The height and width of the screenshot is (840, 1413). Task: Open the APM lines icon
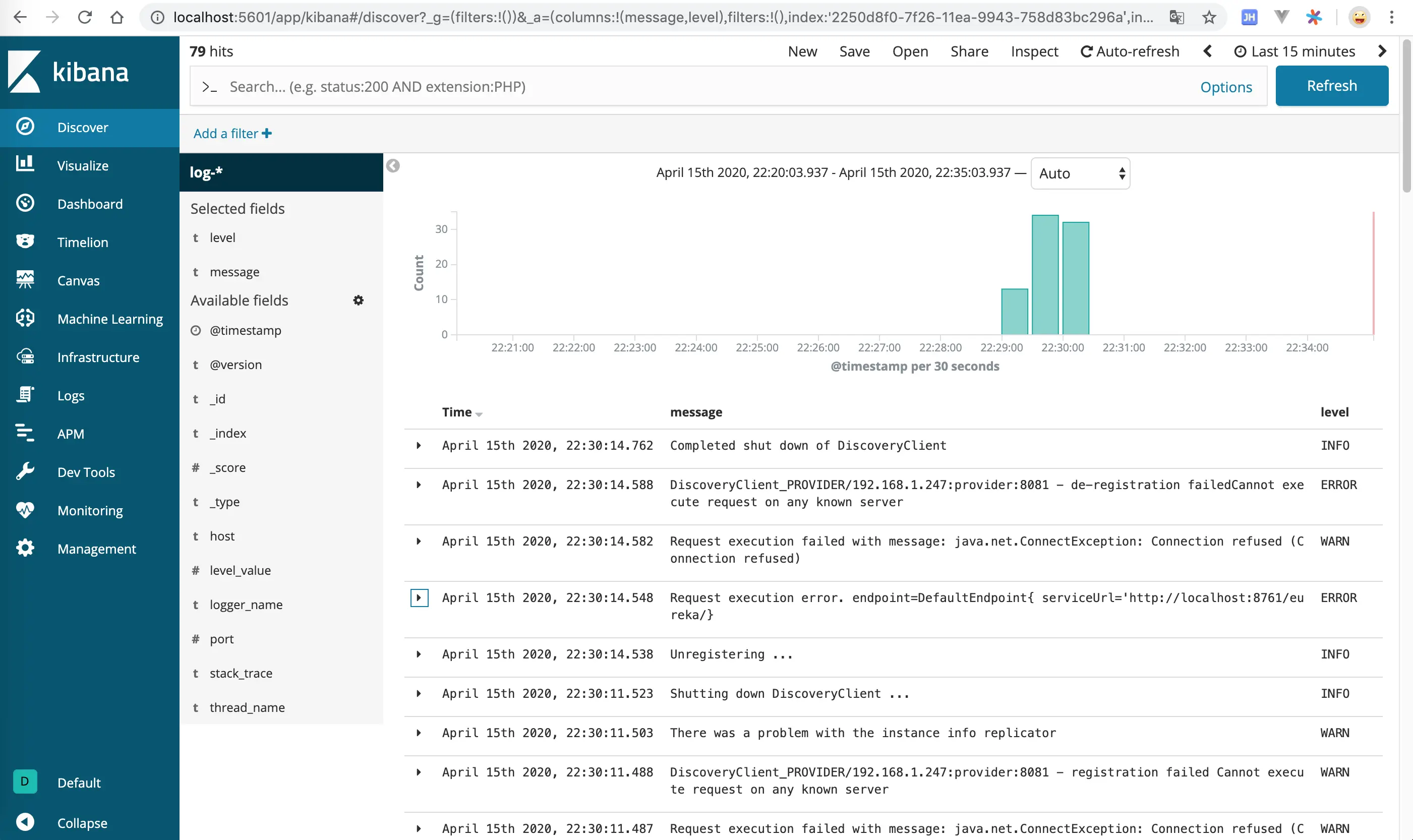[x=25, y=433]
